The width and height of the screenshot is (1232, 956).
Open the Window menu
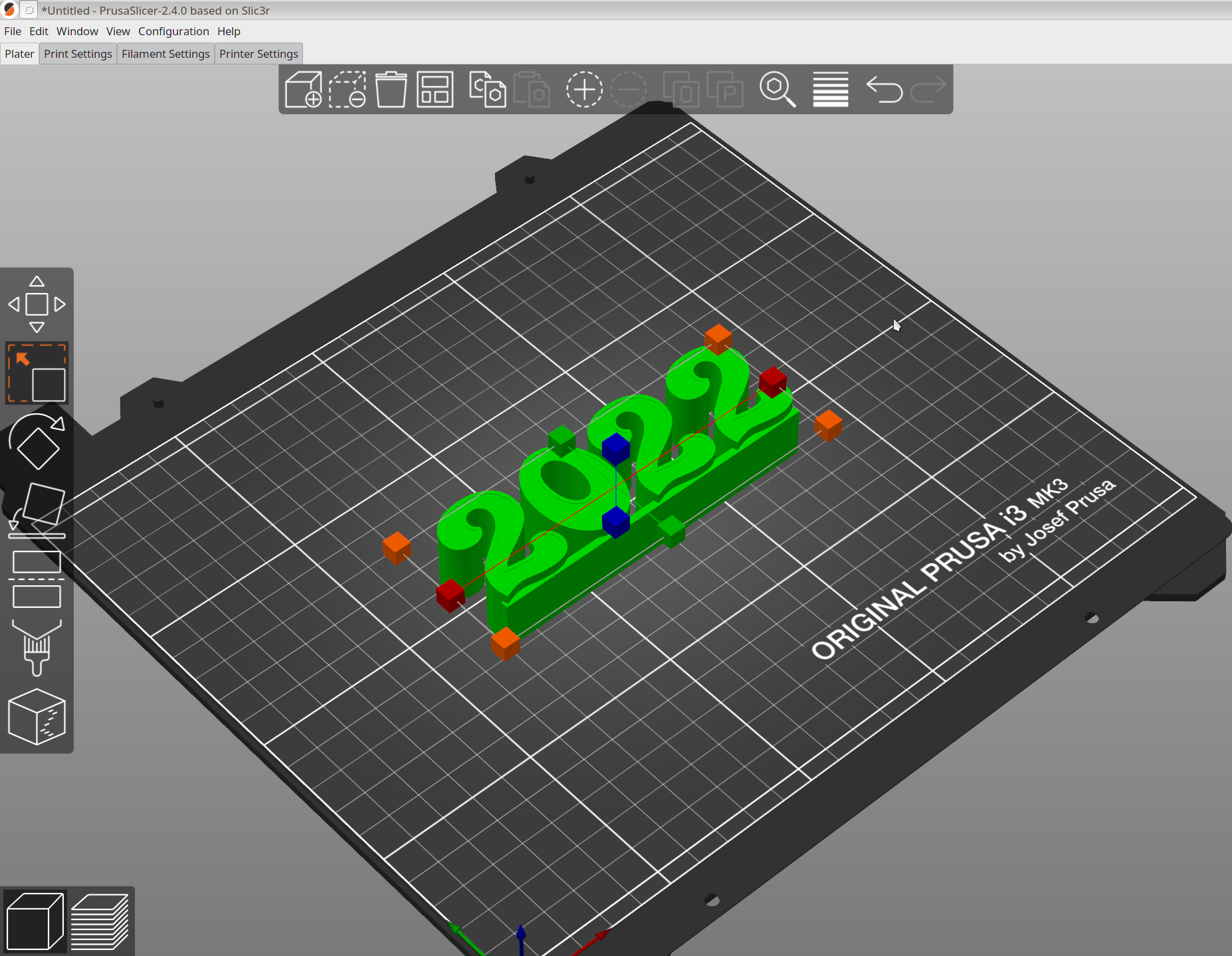[77, 31]
